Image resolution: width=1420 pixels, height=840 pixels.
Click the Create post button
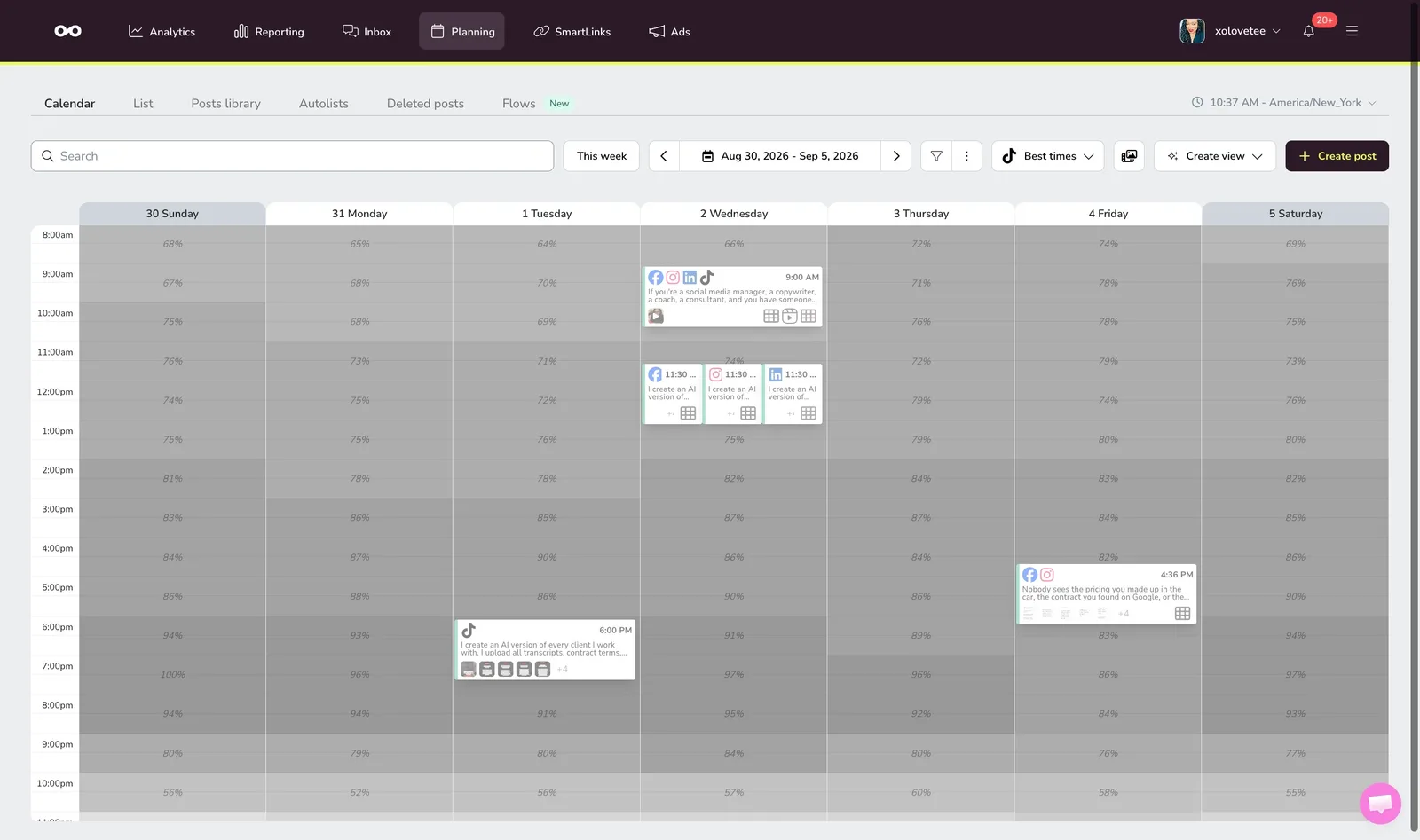coord(1337,156)
